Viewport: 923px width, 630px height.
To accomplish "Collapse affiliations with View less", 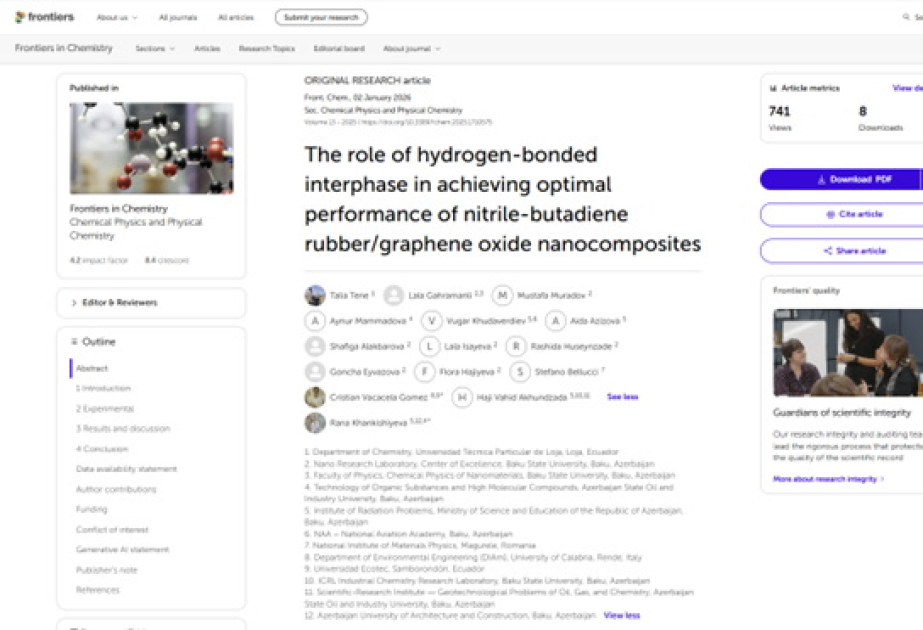I will [622, 615].
